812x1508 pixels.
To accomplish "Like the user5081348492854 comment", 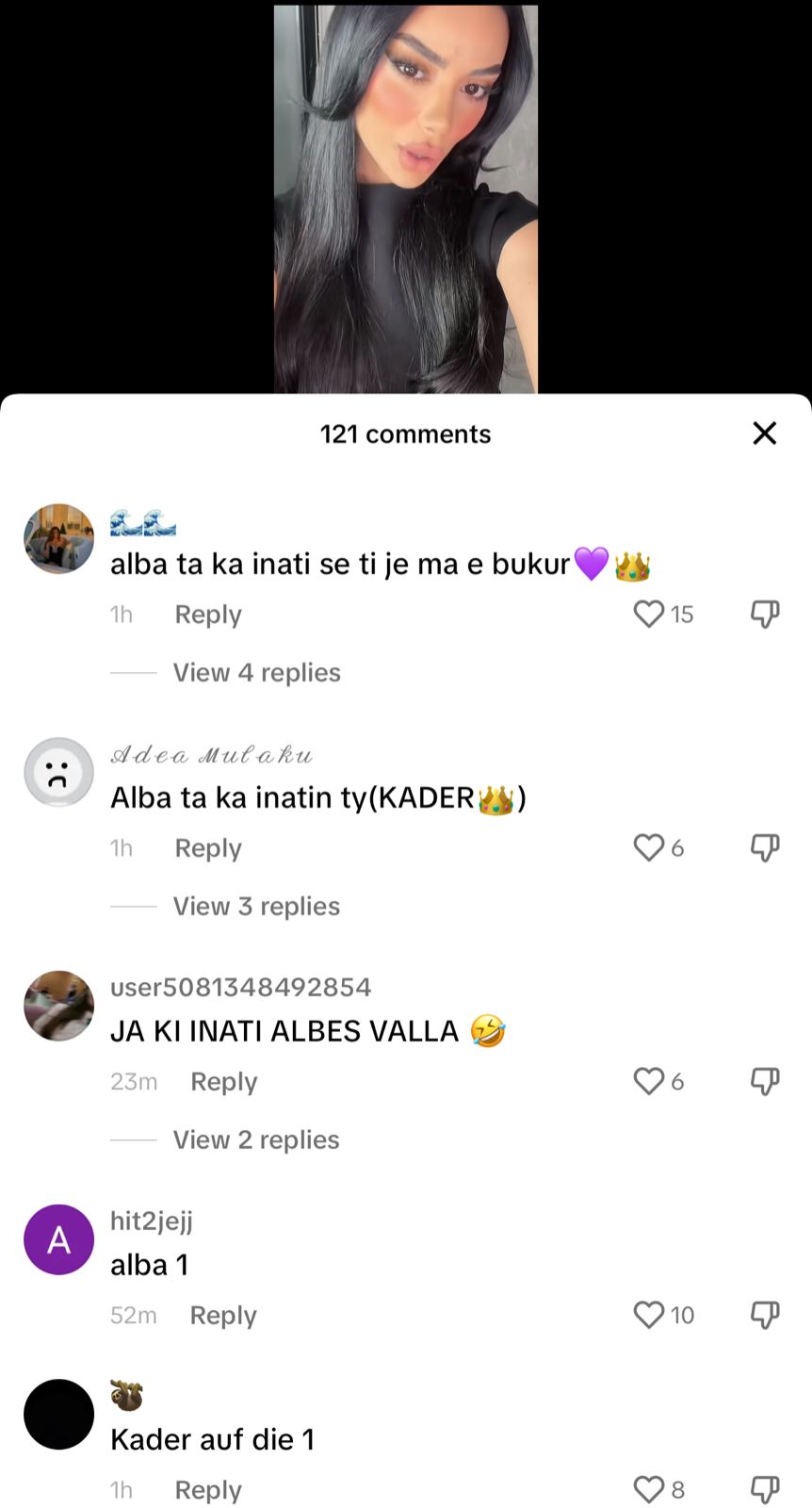I will [649, 1081].
